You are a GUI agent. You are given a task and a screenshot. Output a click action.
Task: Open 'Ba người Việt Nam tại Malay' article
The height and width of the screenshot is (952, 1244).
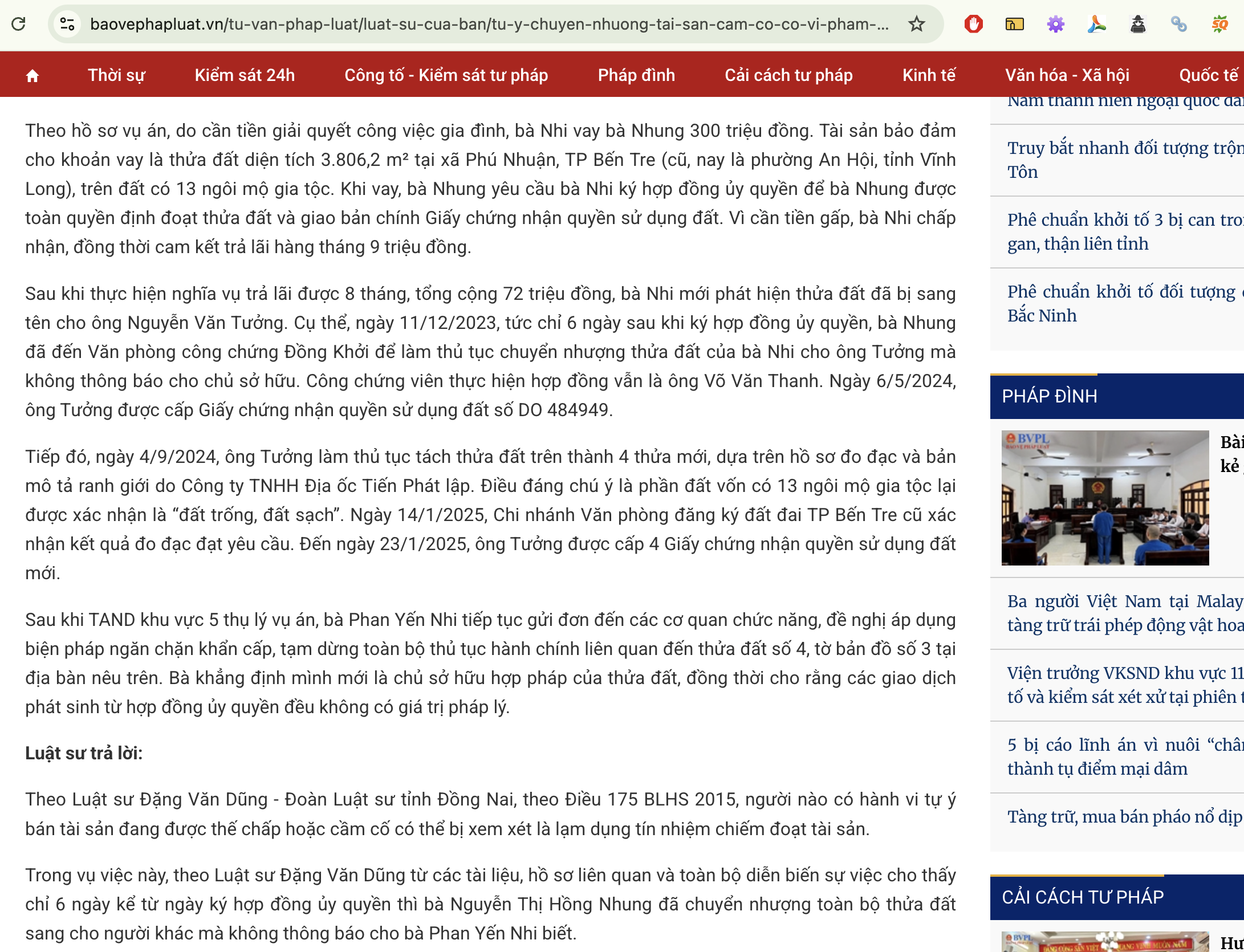click(x=1125, y=613)
